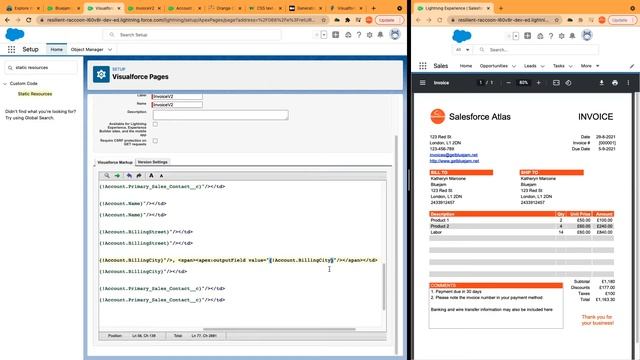Viewport: 640px width, 360px height.
Task: Click the Label field containing InvoiceV2
Action: 177,97
